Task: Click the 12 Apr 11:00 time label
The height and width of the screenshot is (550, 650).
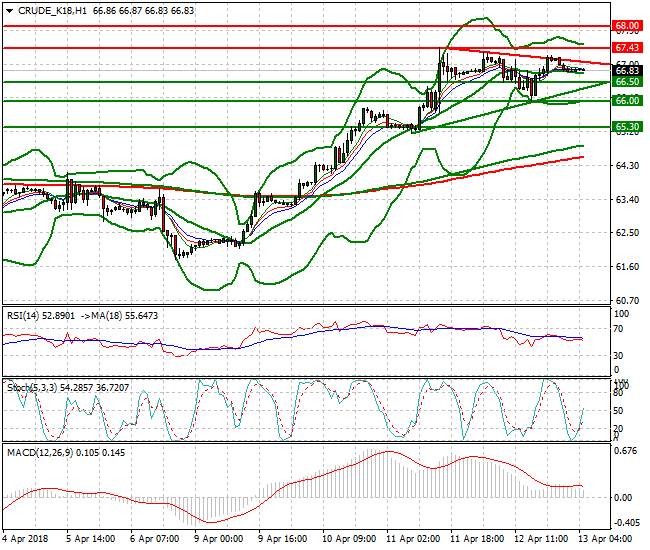Action: [x=541, y=539]
